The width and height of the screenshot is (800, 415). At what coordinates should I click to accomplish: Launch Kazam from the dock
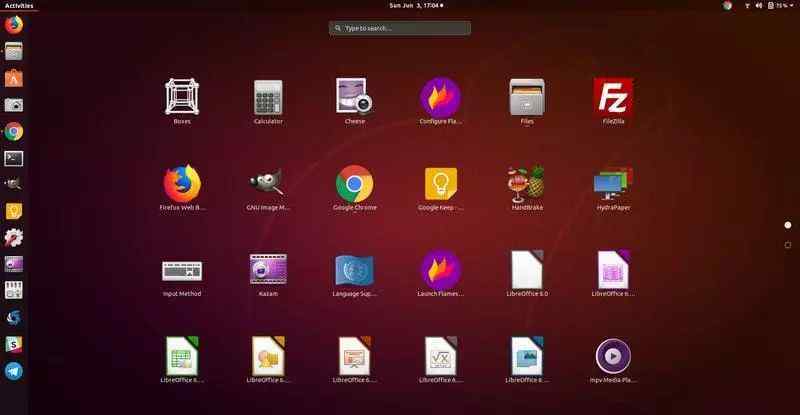point(14,264)
